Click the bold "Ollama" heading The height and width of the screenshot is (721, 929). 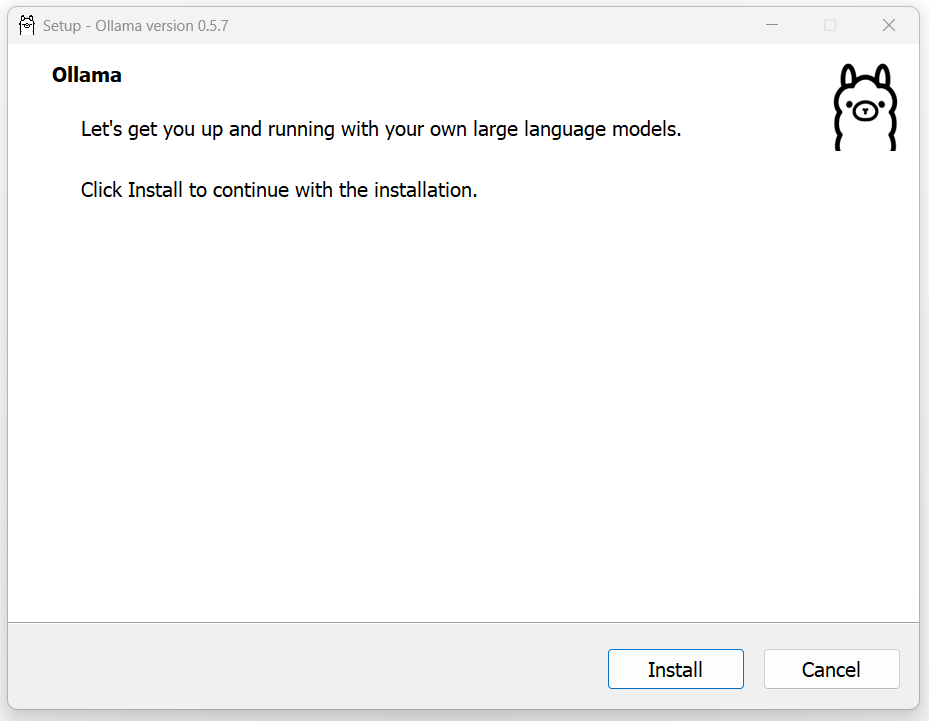(x=87, y=75)
